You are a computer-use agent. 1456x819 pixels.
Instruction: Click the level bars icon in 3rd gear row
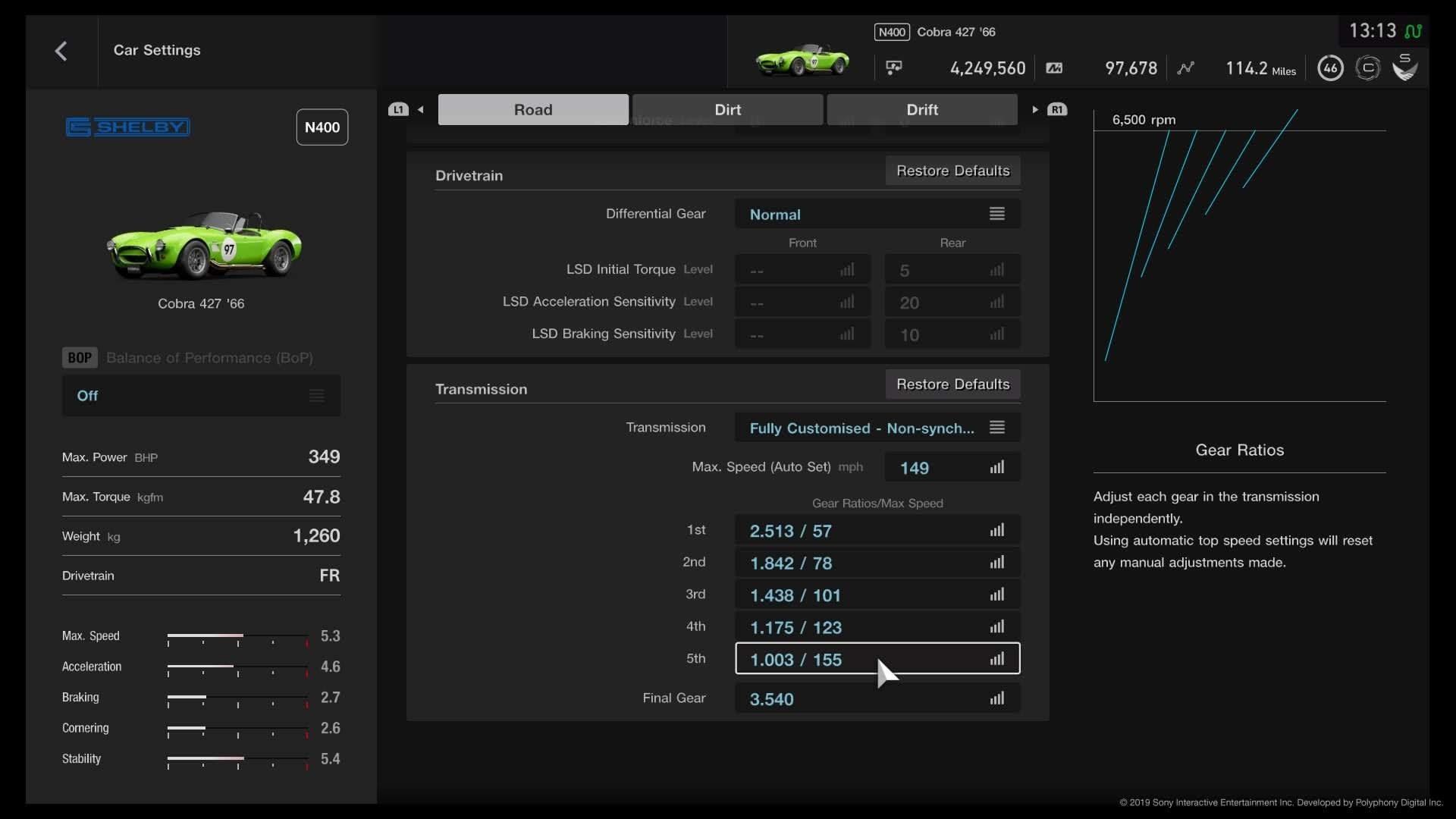997,595
